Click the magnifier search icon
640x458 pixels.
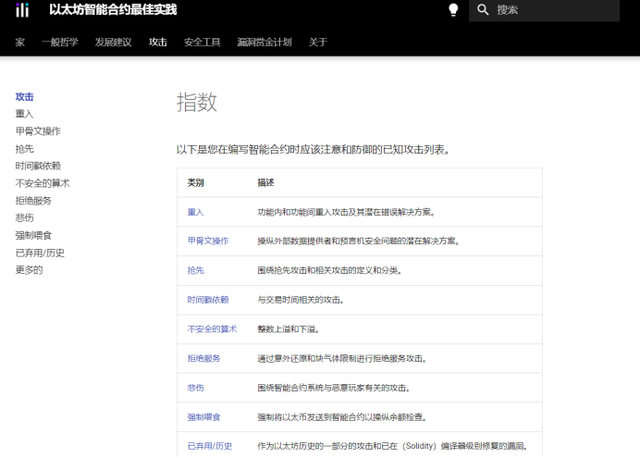point(483,10)
